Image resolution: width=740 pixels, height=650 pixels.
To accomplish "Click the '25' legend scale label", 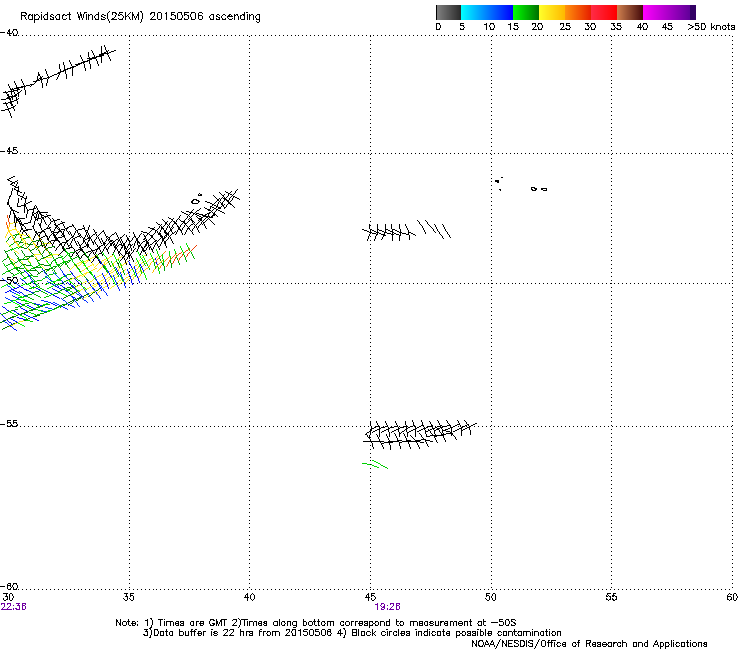I will [x=565, y=27].
